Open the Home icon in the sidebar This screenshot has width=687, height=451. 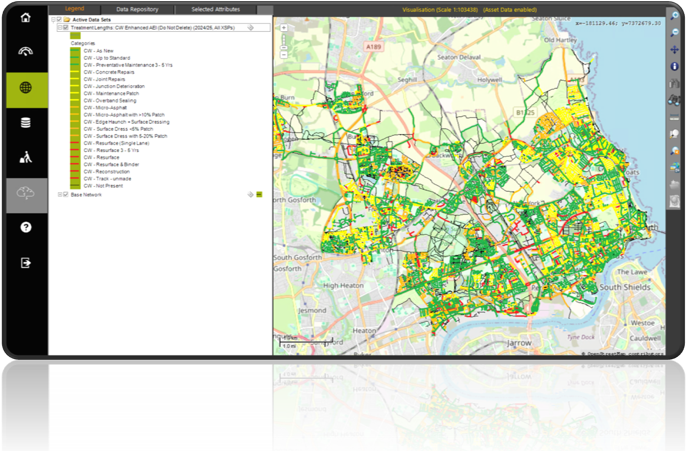tap(26, 17)
